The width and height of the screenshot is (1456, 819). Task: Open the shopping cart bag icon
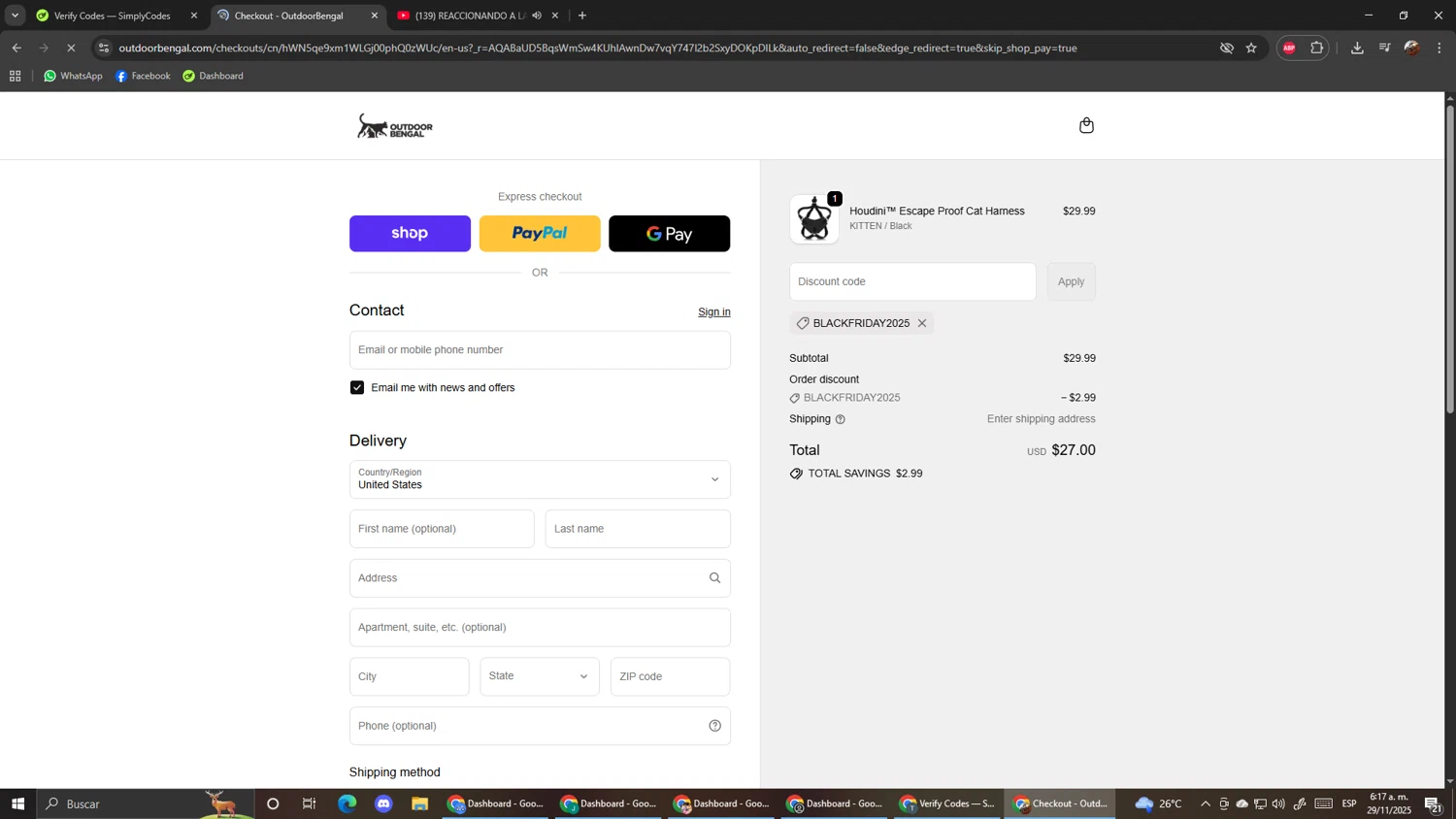pos(1086,125)
